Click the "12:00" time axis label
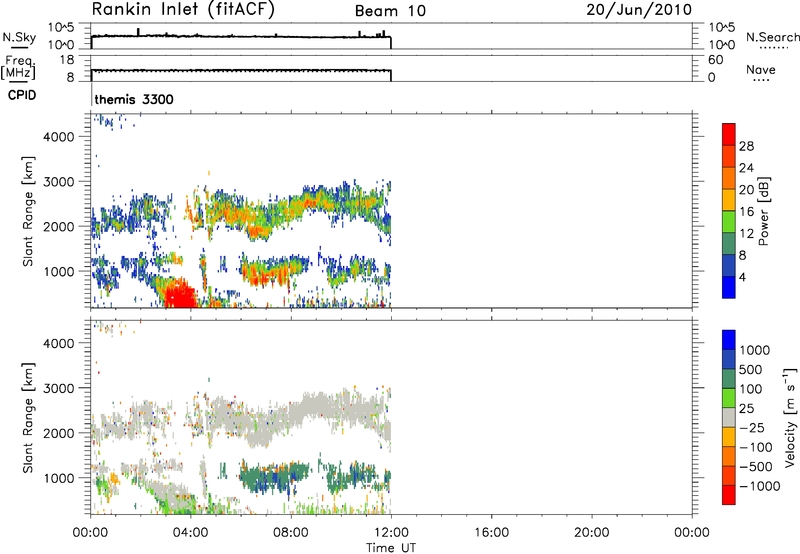 [391, 533]
